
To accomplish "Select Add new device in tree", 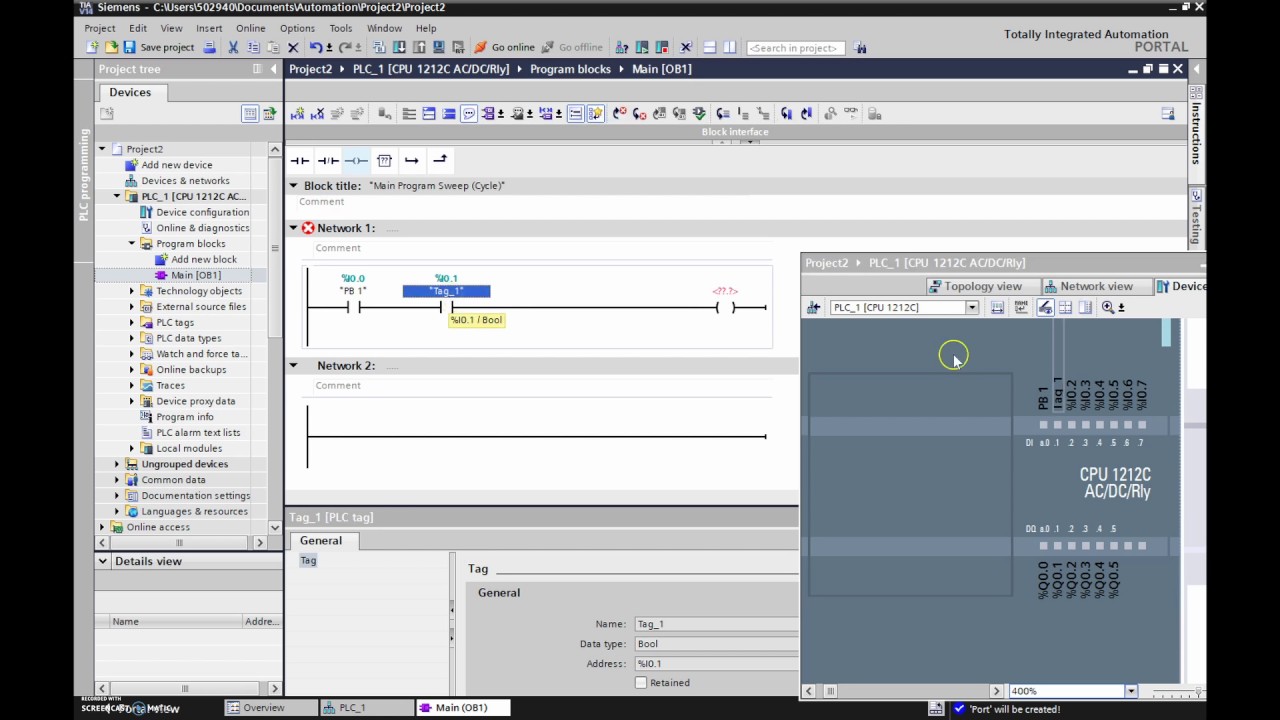I will pos(177,165).
